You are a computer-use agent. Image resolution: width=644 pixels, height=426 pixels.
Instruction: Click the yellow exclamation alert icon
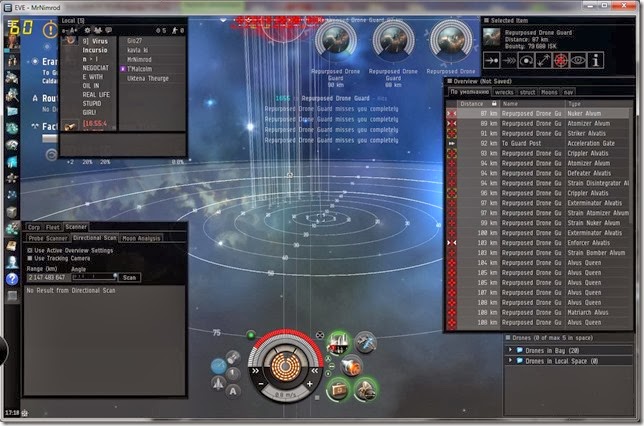[50, 30]
